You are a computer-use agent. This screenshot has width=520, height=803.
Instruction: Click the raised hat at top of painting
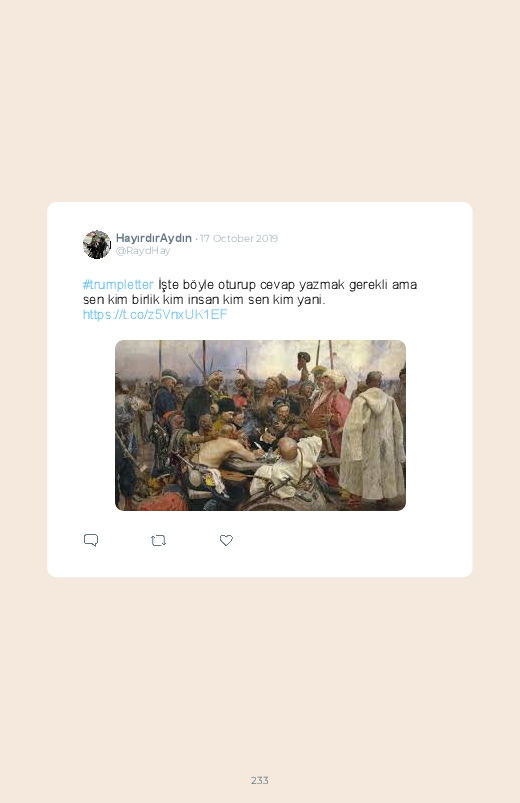click(x=304, y=357)
